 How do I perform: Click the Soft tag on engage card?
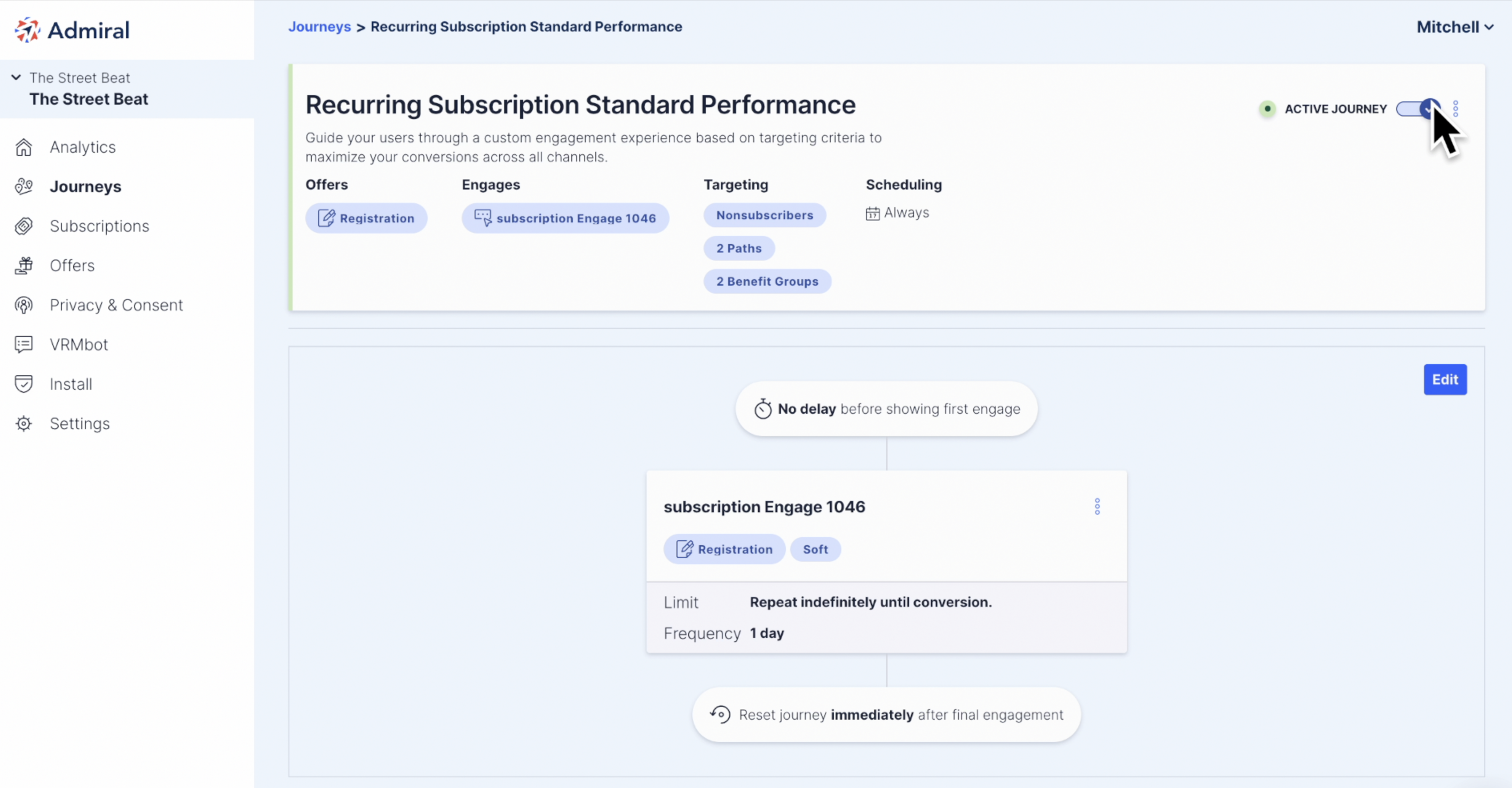pos(815,549)
